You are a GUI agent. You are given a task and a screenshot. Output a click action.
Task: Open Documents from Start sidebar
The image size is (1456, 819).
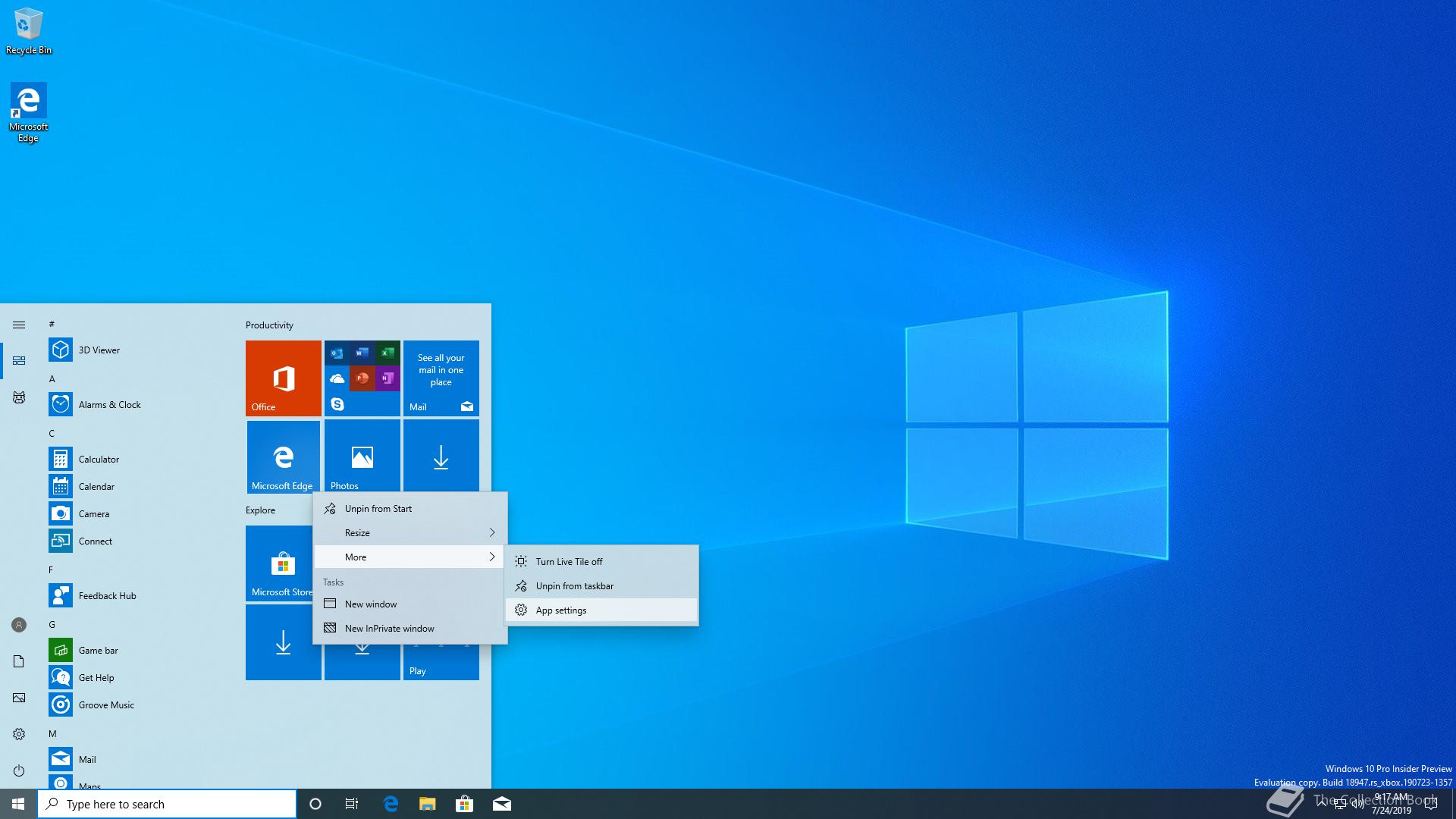point(19,661)
